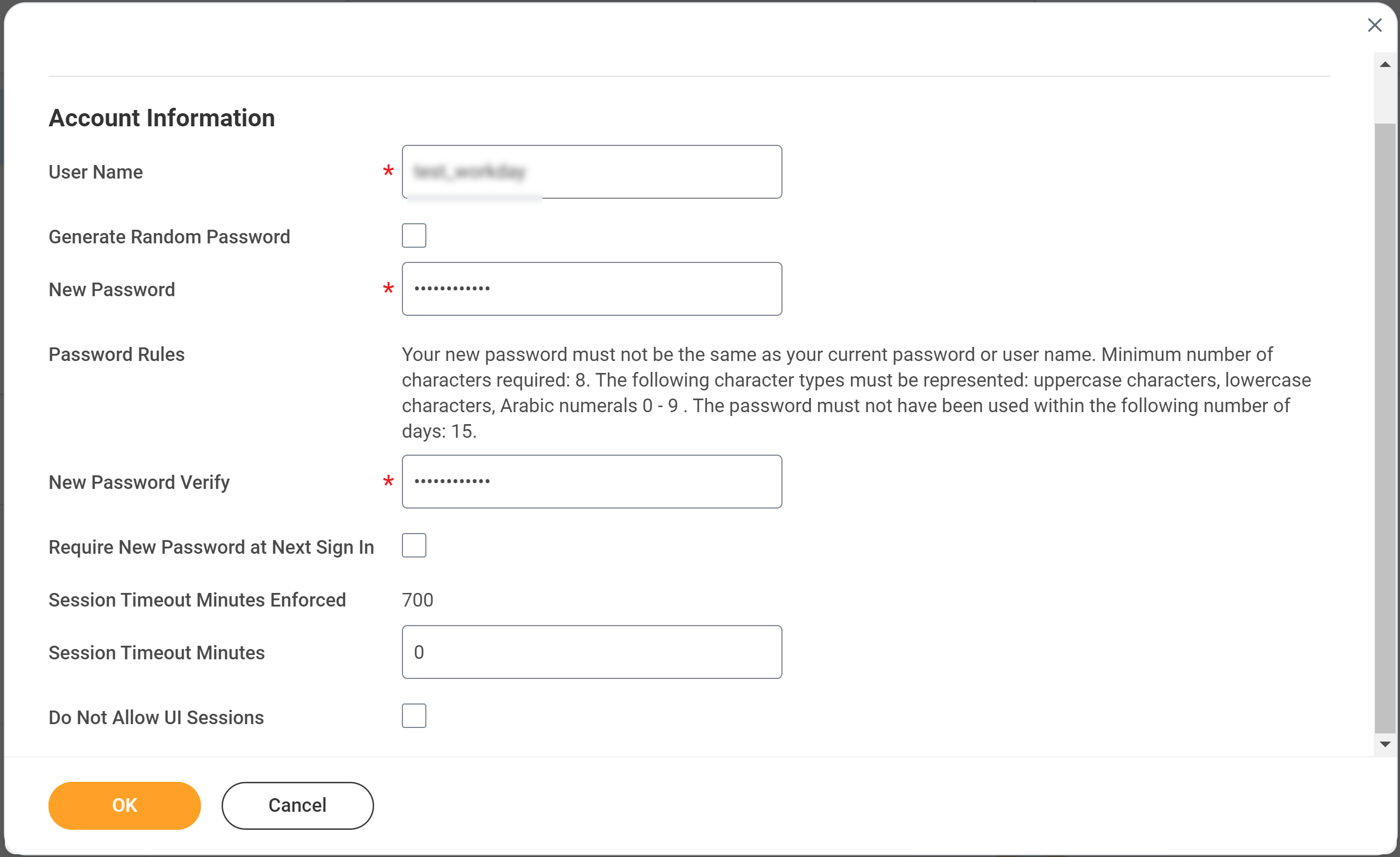Click the scrollbar down arrow
1400x857 pixels.
(1385, 744)
